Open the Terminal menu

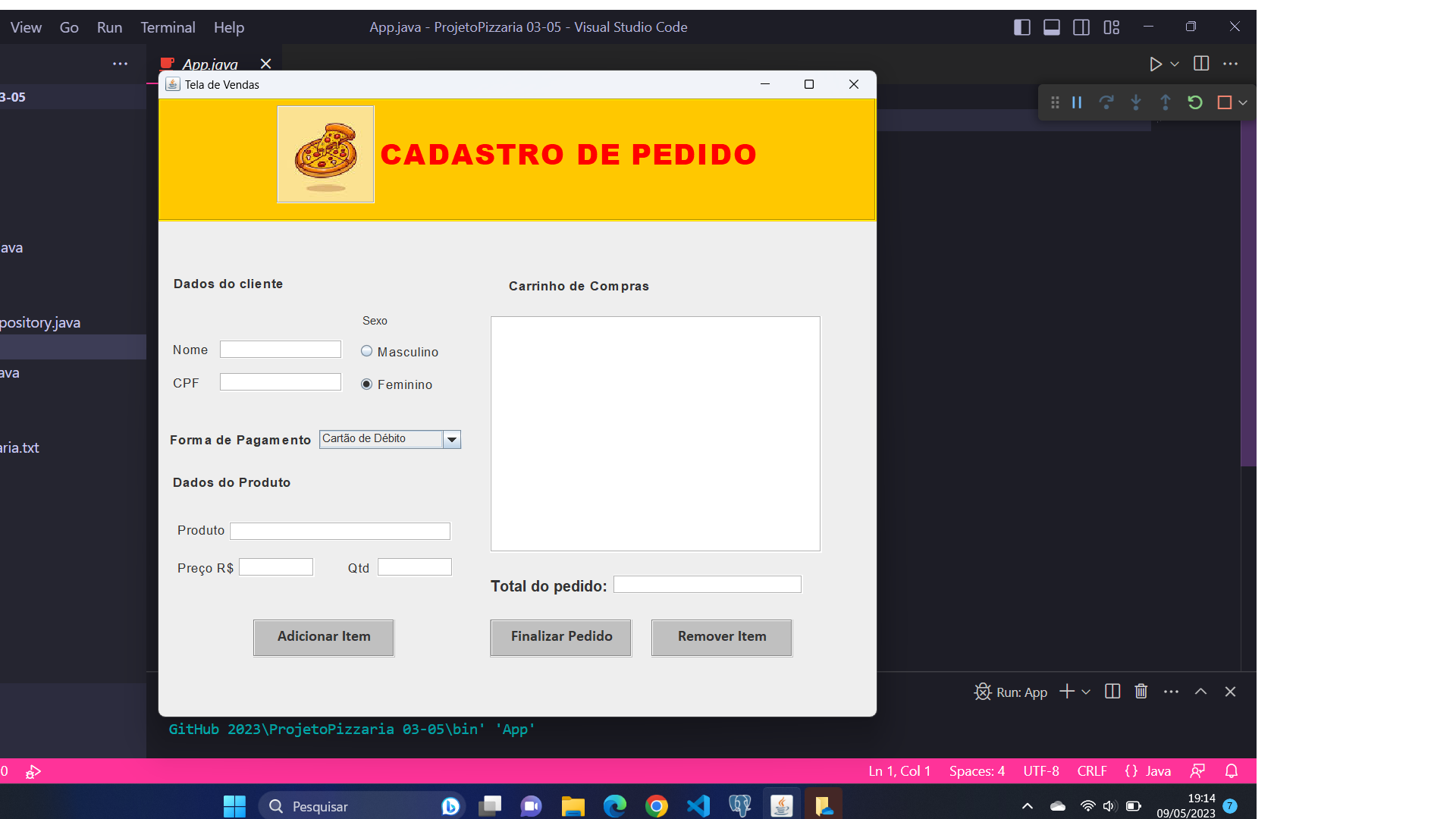click(x=168, y=27)
